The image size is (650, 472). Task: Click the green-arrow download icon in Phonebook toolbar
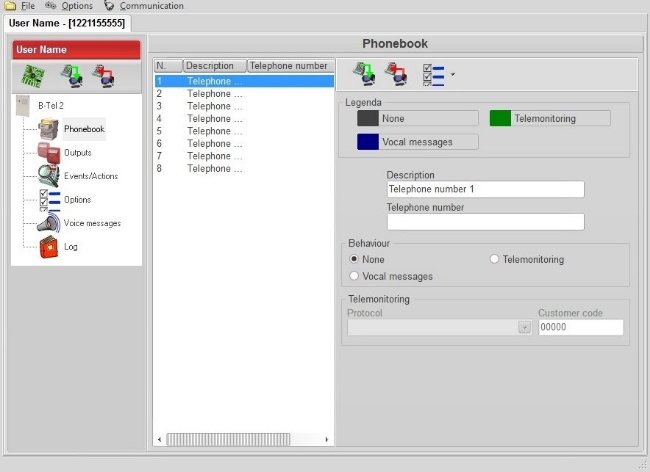(364, 74)
